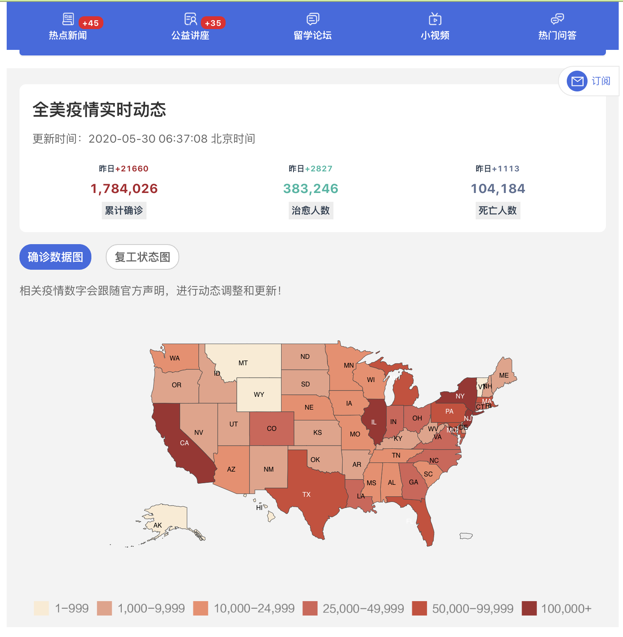Image resolution: width=623 pixels, height=637 pixels.
Task: Click Illinois on the map
Action: (374, 421)
